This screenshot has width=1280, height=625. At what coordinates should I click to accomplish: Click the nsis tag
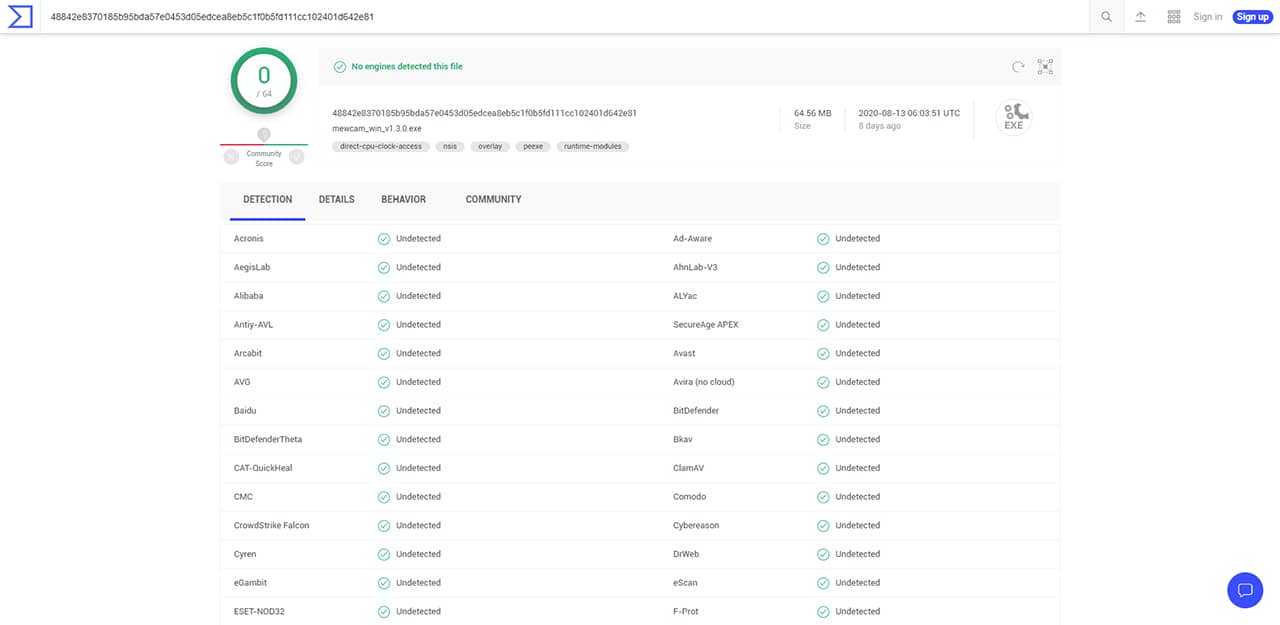[x=451, y=146]
